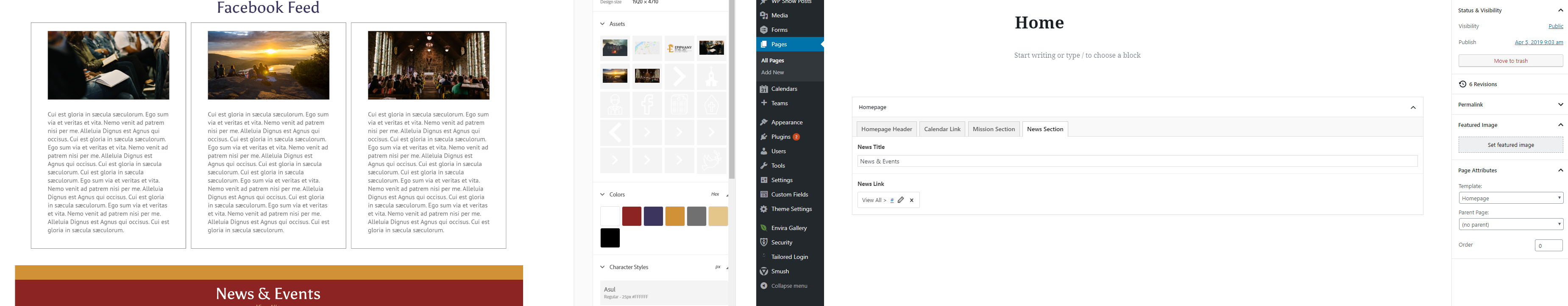Click the Collapse menu button
This screenshot has width=1568, height=306.
pyautogui.click(x=788, y=286)
